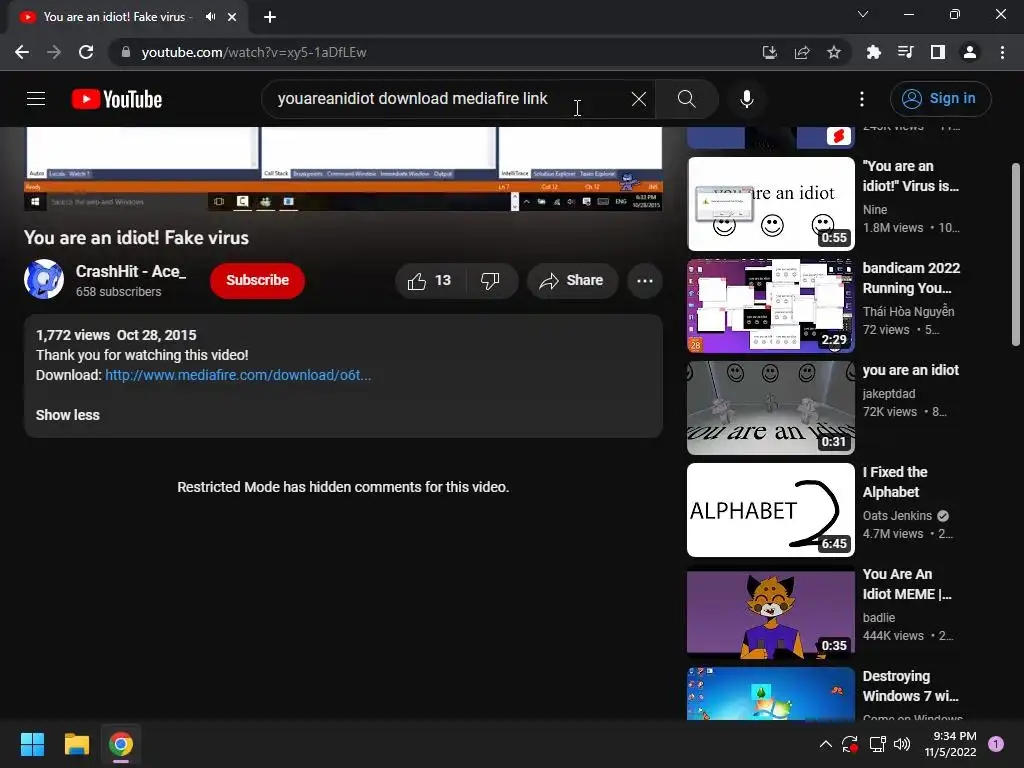Share this page icon in address bar
1024x768 pixels.
[x=802, y=52]
